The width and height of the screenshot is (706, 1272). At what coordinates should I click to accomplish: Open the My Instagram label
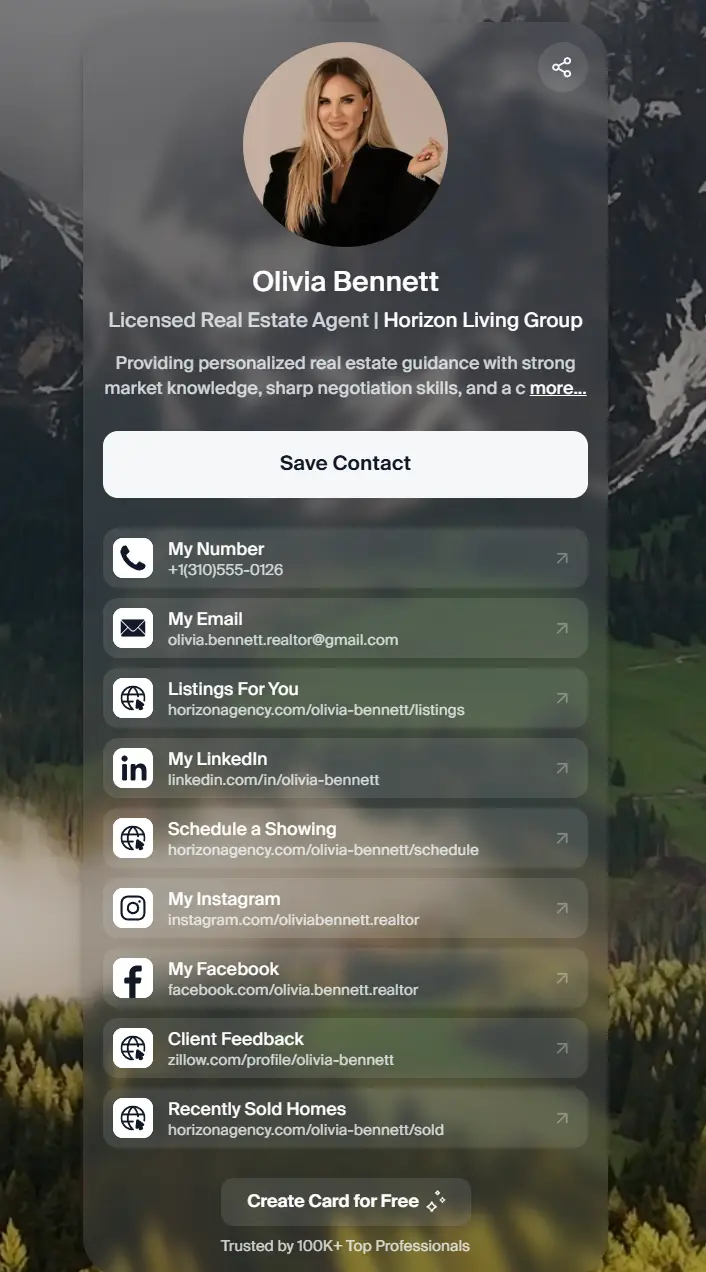tap(224, 899)
